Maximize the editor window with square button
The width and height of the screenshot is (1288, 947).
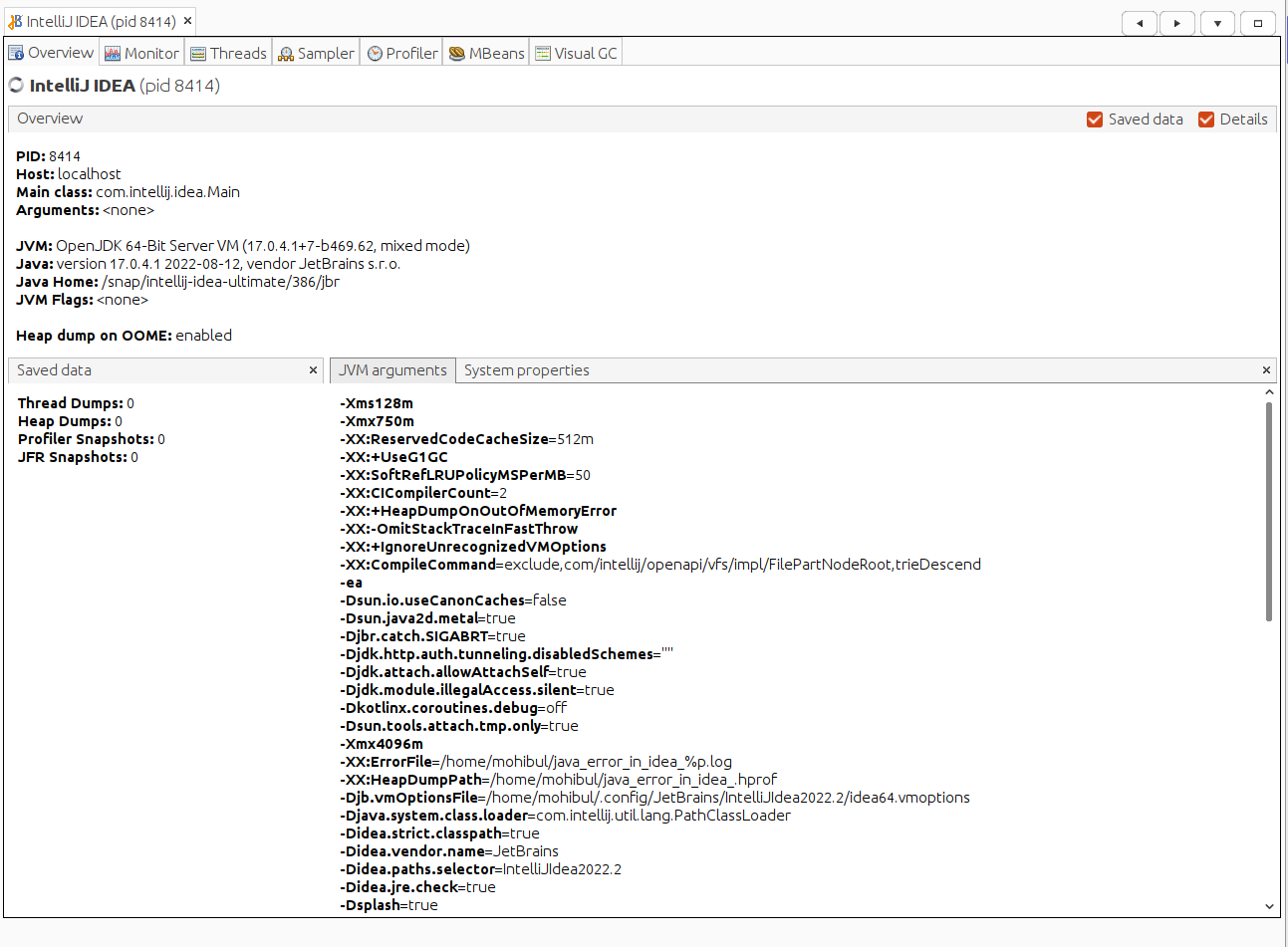1257,23
